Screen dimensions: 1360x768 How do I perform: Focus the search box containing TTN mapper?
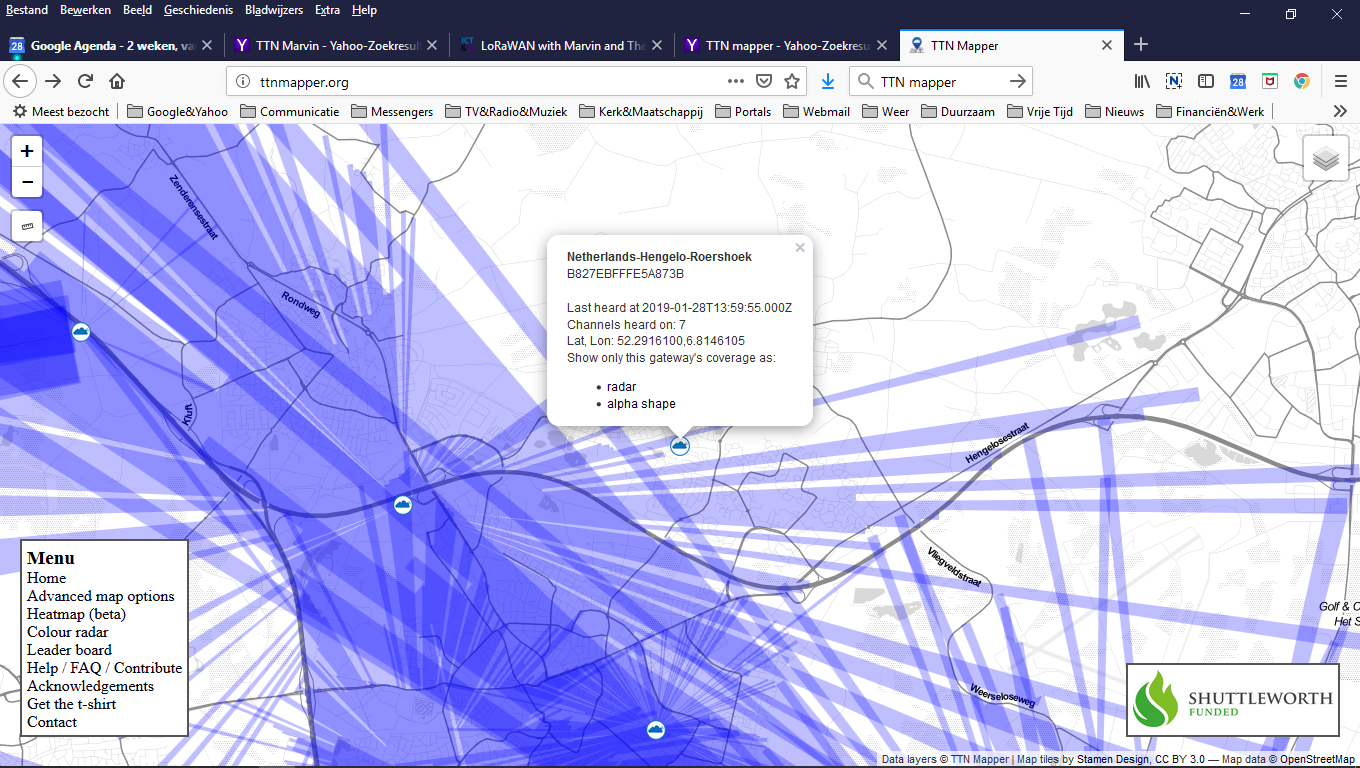click(940, 82)
